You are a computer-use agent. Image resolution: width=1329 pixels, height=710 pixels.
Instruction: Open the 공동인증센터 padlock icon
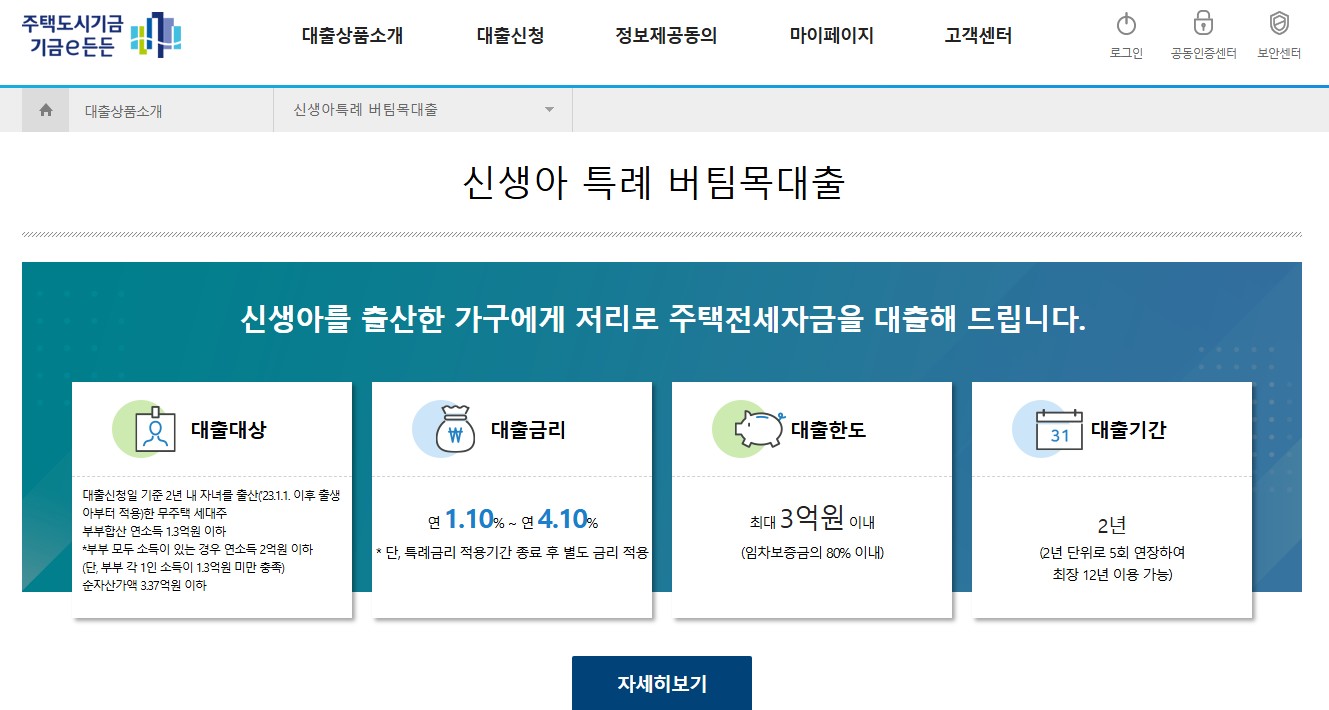pos(1203,25)
